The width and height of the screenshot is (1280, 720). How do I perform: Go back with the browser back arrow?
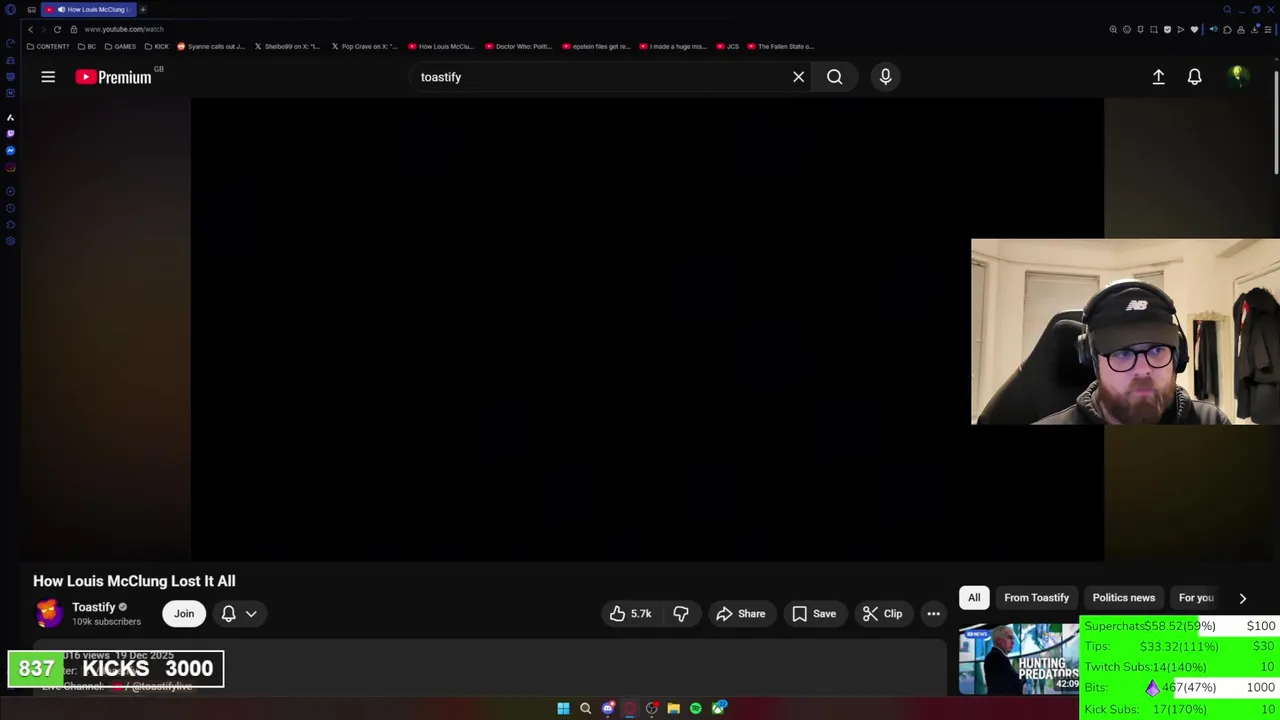(30, 29)
